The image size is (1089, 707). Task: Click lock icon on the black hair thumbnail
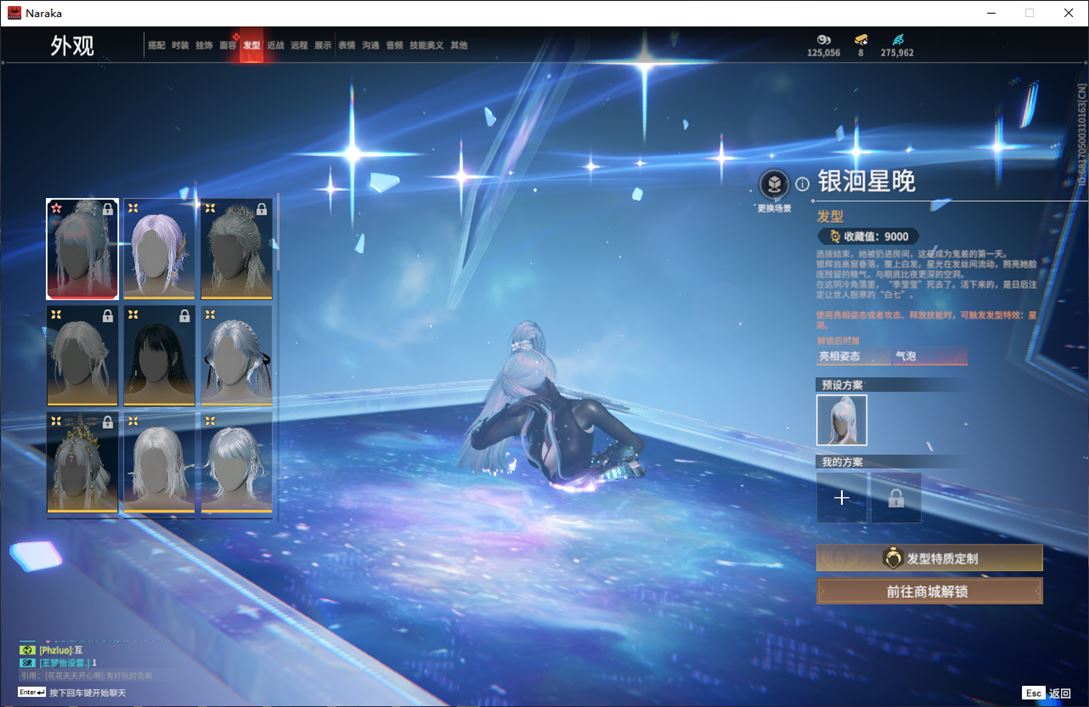point(184,316)
